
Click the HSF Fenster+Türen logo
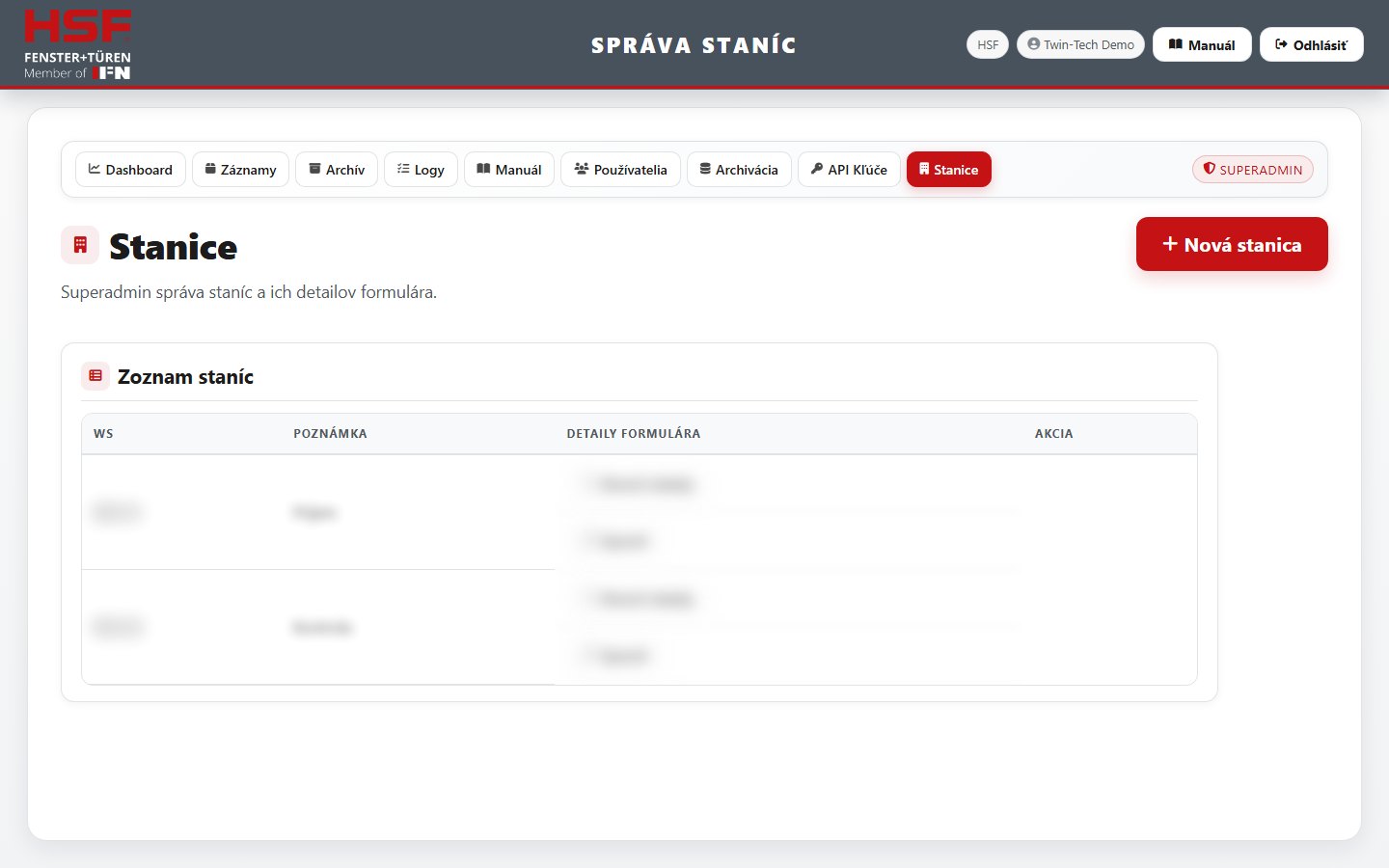[77, 44]
